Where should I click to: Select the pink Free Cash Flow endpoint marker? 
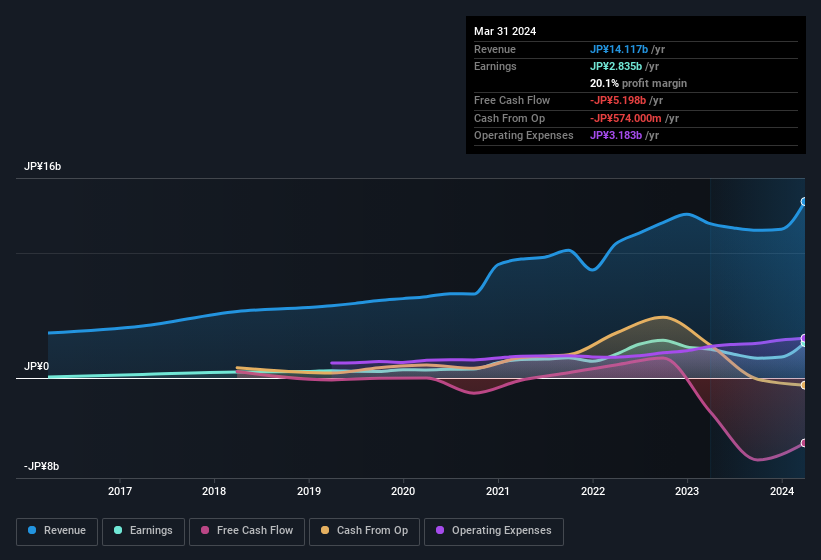tap(804, 443)
